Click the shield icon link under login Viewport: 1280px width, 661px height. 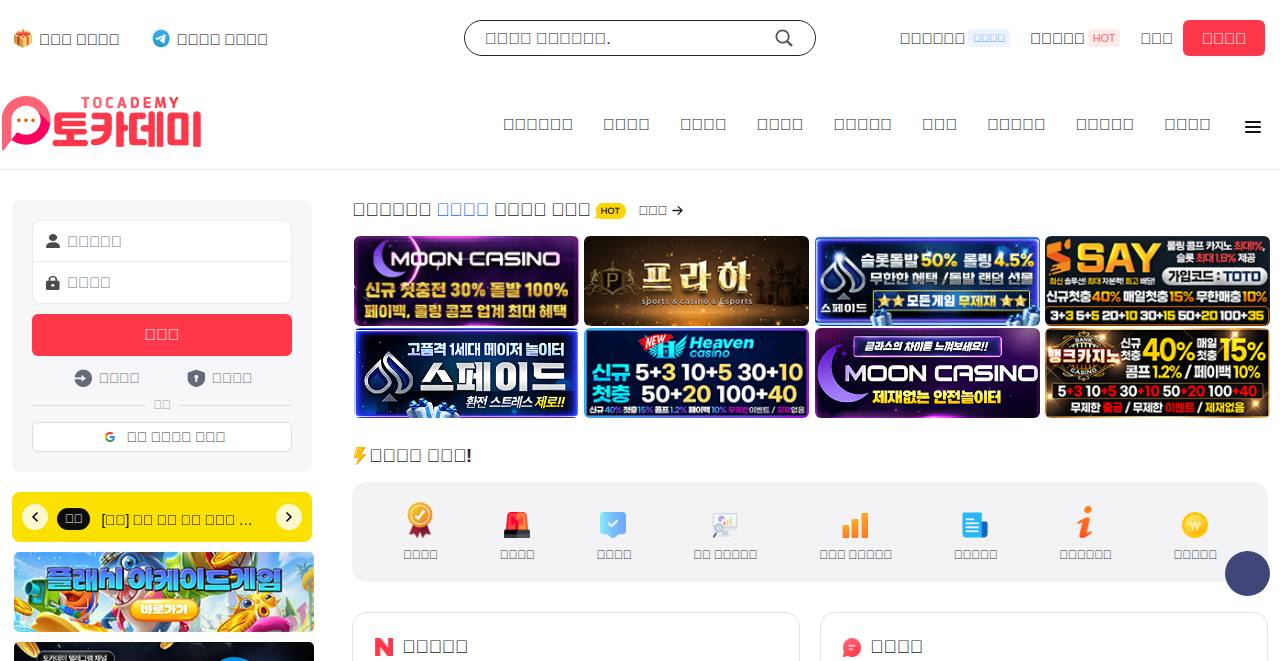click(220, 378)
